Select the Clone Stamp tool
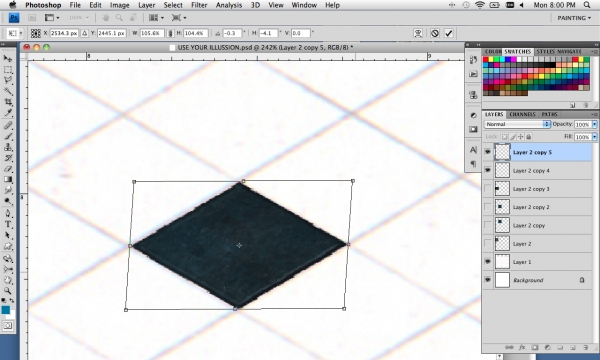This screenshot has width=600, height=360. coord(8,147)
